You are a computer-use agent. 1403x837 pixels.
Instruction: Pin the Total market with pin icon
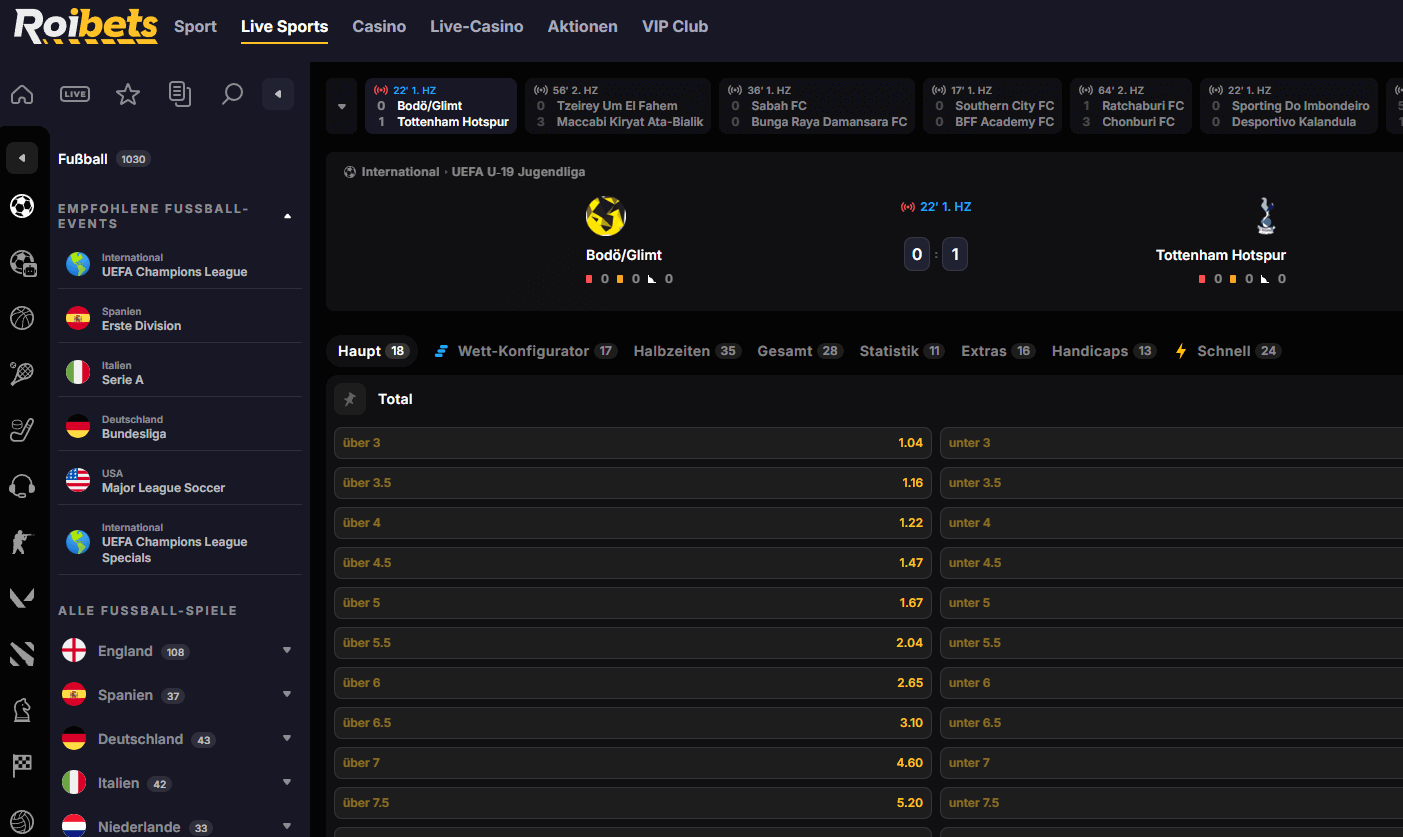click(x=350, y=399)
